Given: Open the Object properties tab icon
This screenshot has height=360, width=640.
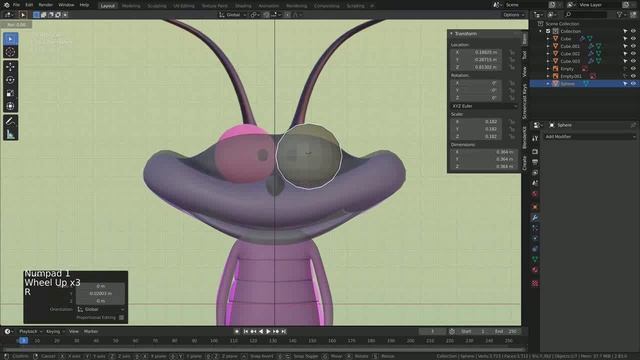Looking at the screenshot, I should [535, 207].
